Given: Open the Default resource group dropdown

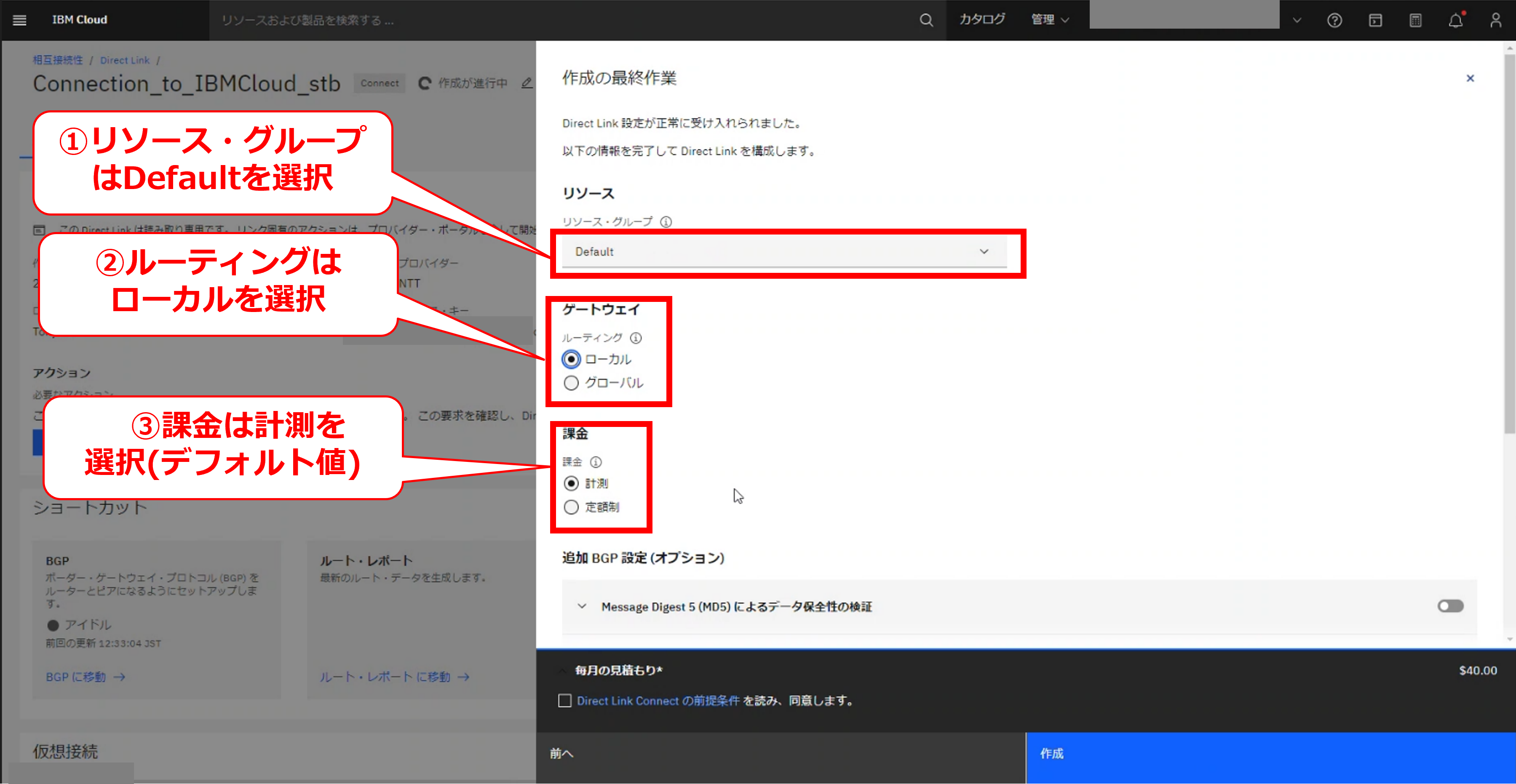Looking at the screenshot, I should [x=783, y=252].
